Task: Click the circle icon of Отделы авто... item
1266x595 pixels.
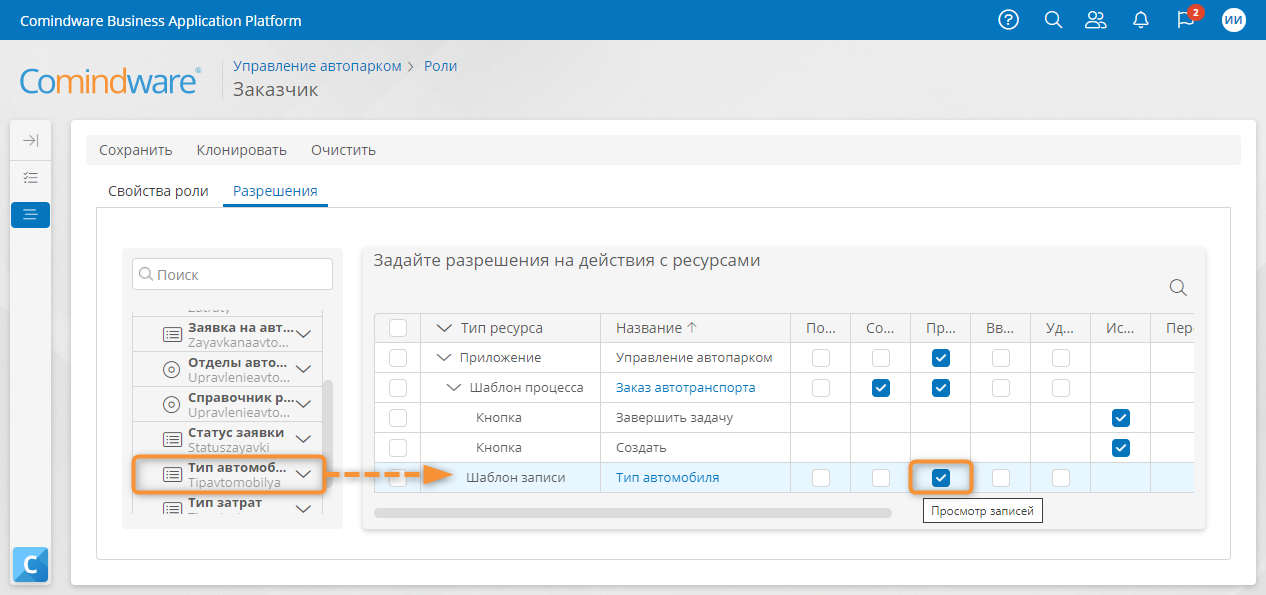Action: pyautogui.click(x=172, y=369)
